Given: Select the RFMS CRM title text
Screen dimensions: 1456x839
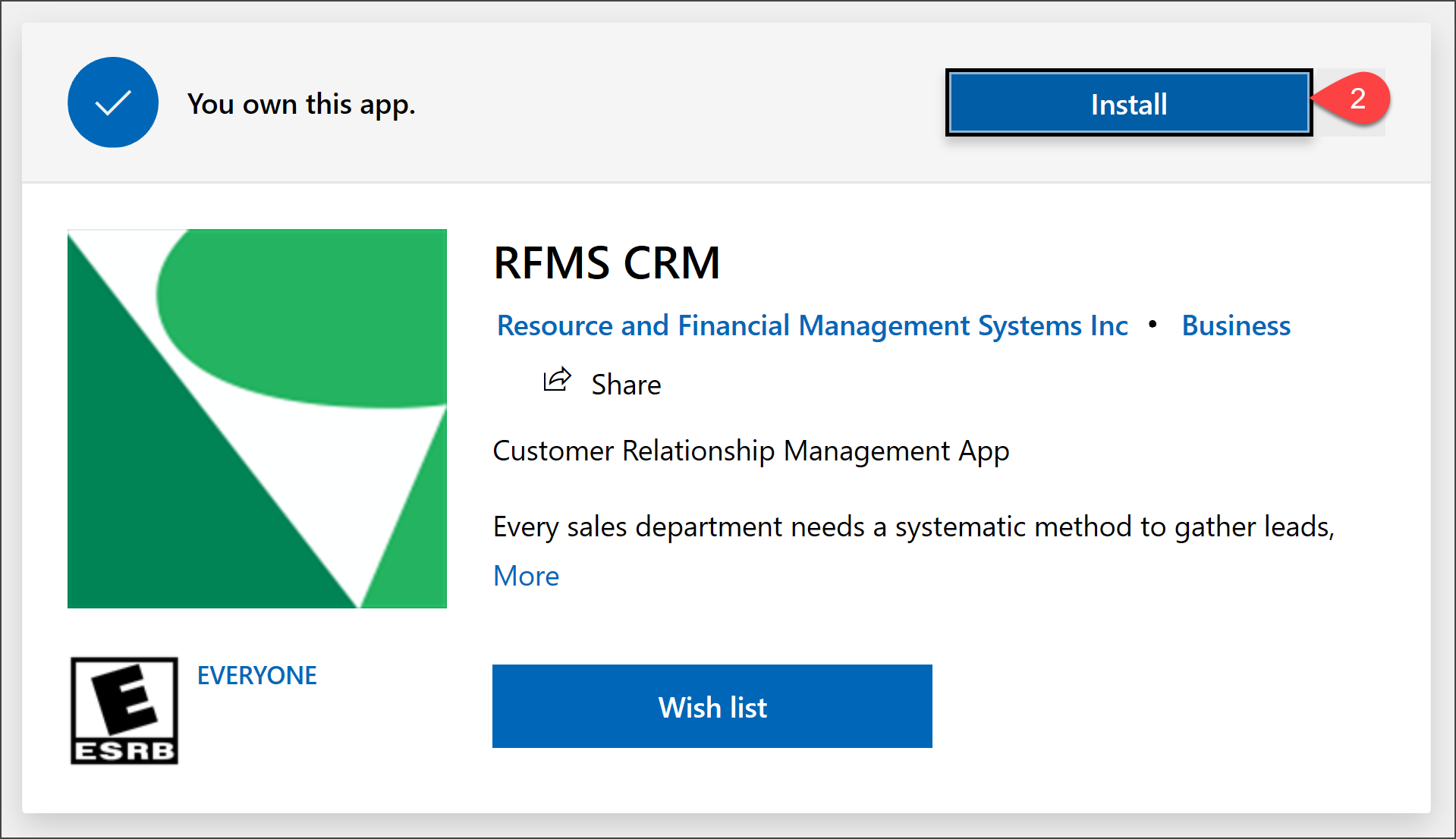Looking at the screenshot, I should pyautogui.click(x=606, y=263).
